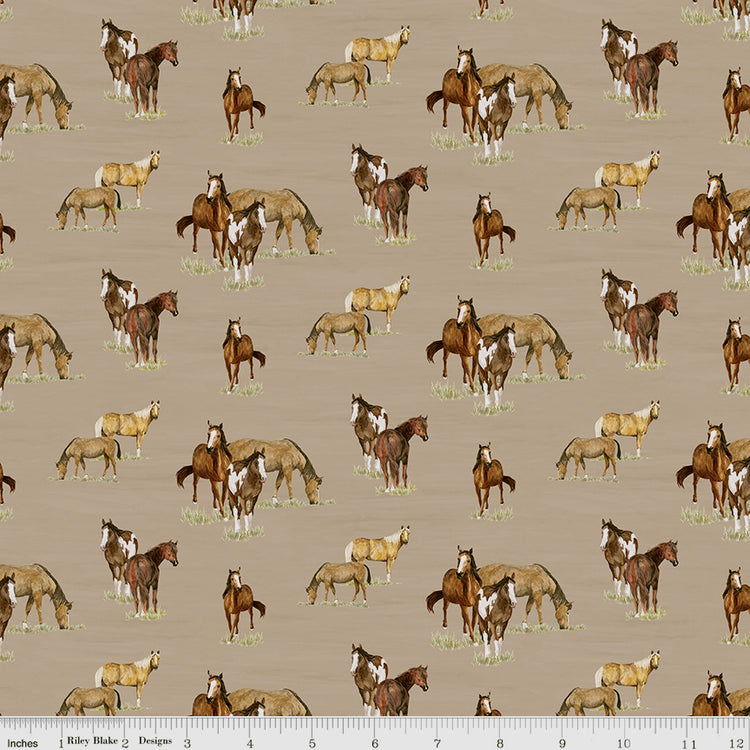Click the "Riley Blake" text on the ruler
This screenshot has height=750, width=750.
pos(92,740)
